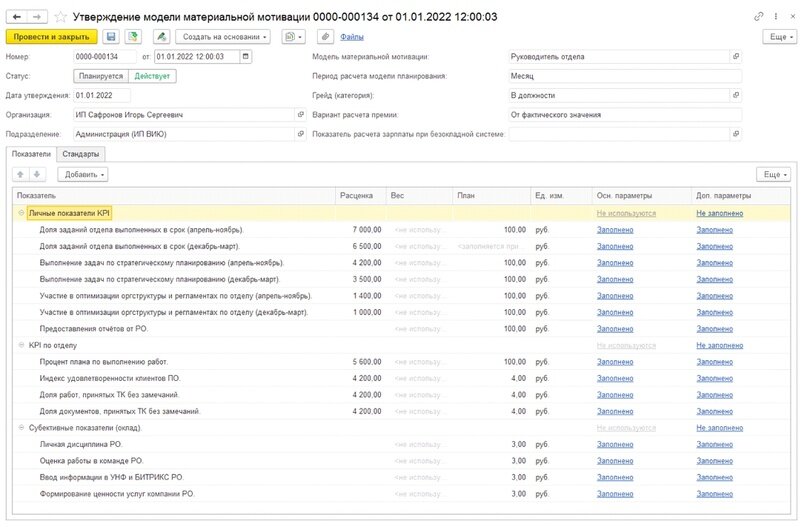The image size is (807, 527).
Task: Move row up with the up arrow
Action: (x=21, y=174)
